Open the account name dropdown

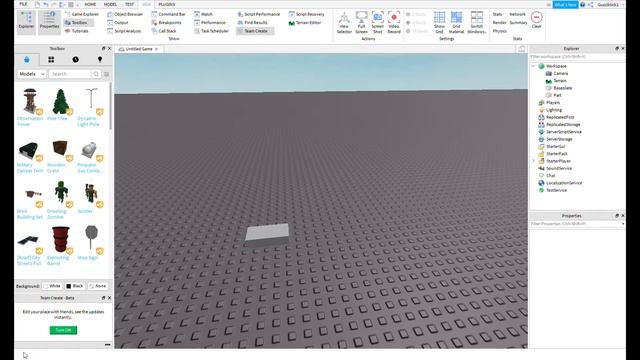(610, 4)
